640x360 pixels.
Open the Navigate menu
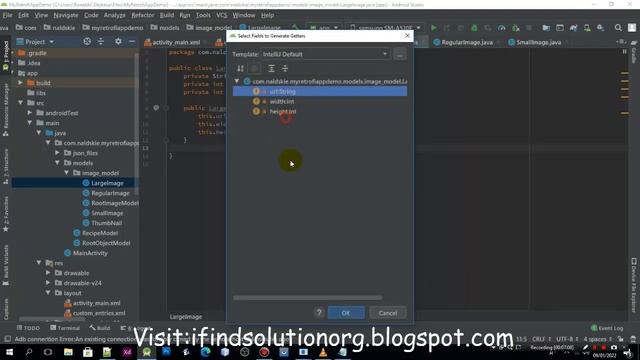tap(66, 15)
